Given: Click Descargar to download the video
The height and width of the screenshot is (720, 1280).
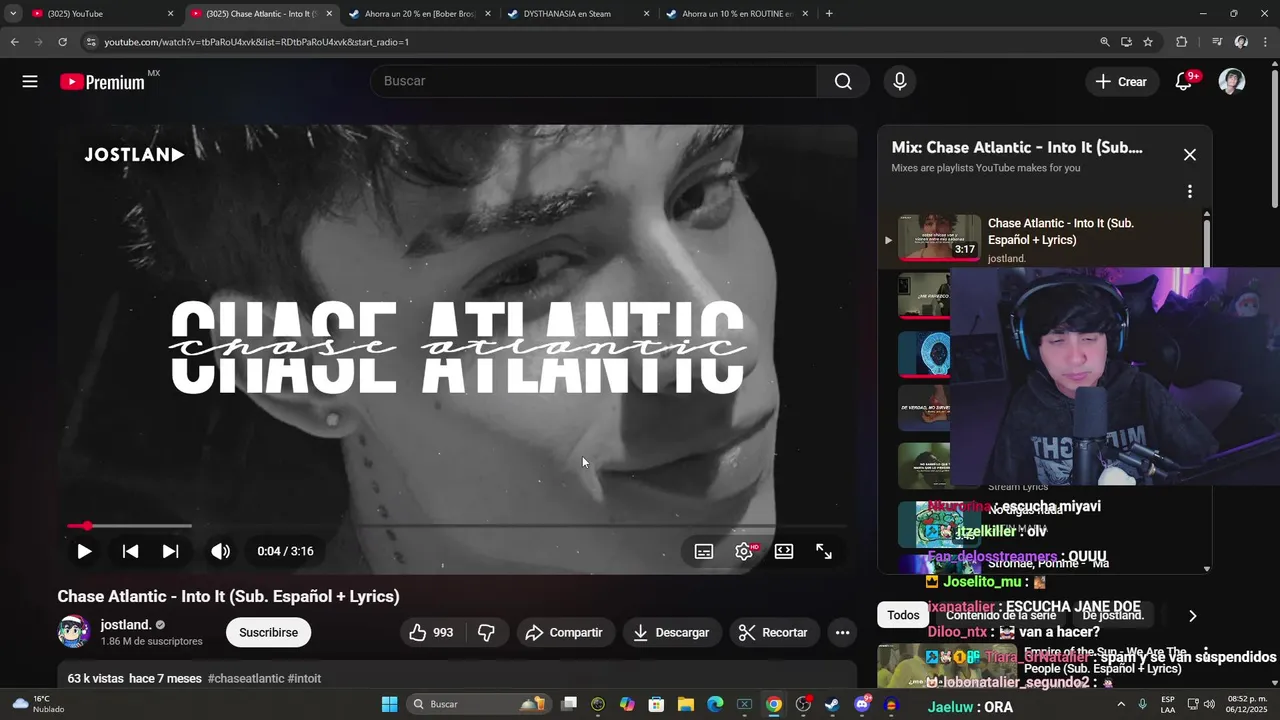Looking at the screenshot, I should (671, 632).
